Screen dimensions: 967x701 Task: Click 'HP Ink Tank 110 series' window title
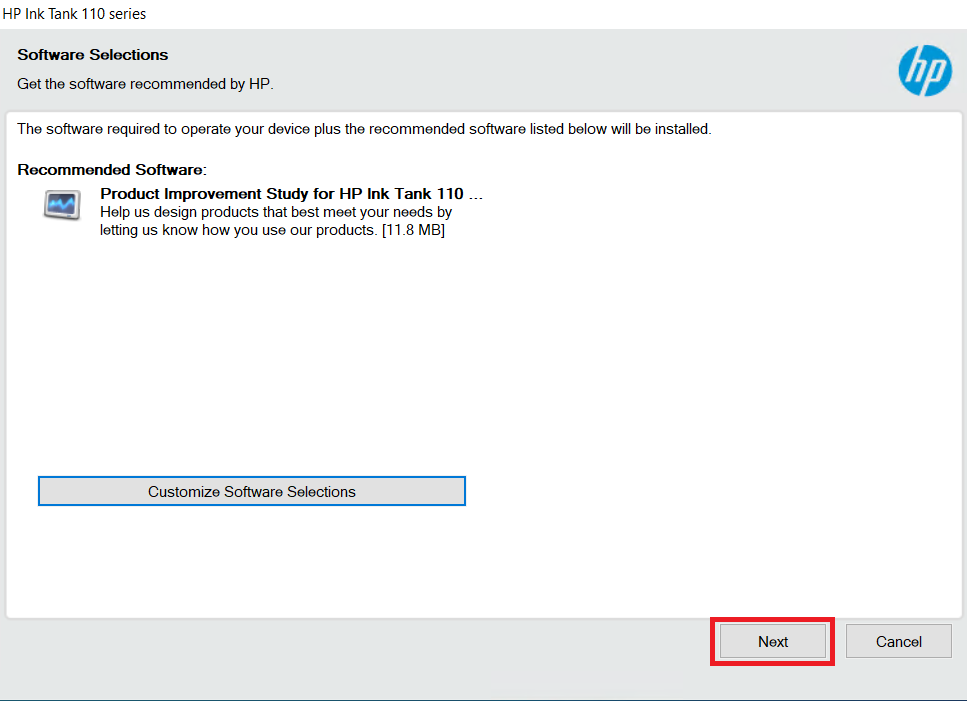(x=75, y=14)
